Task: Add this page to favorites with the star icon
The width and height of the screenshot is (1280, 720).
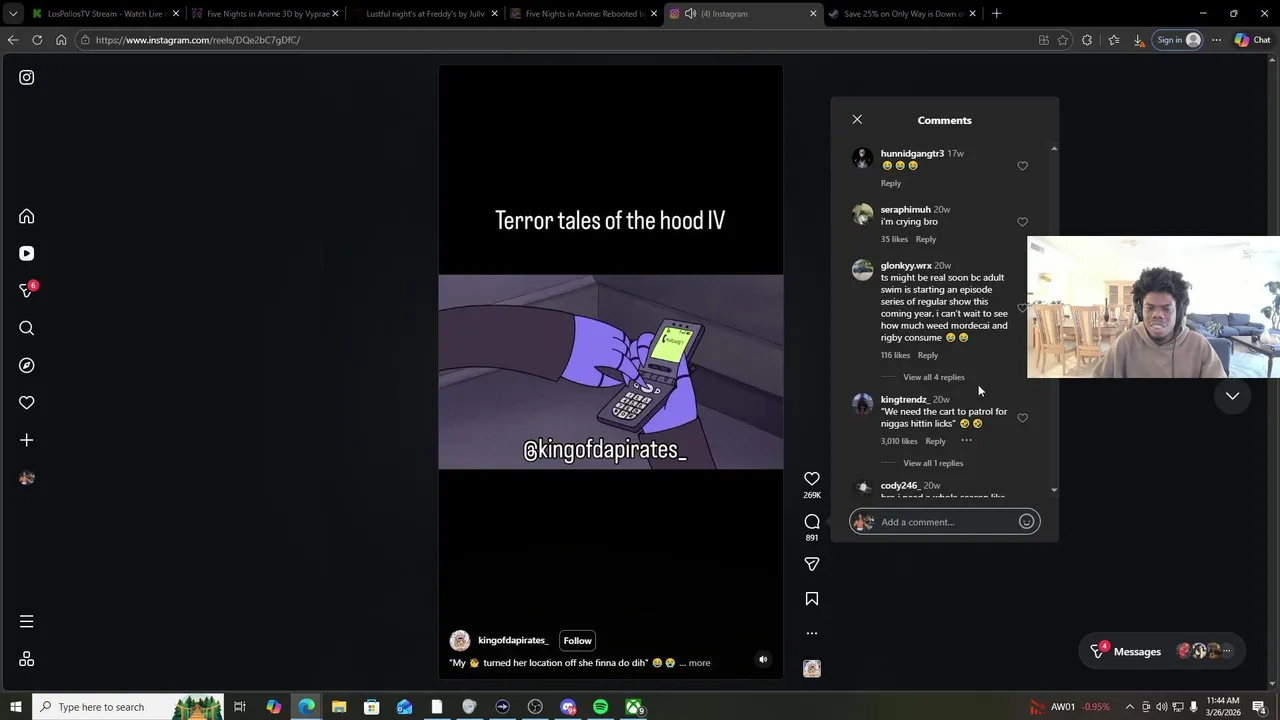Action: coord(1063,40)
